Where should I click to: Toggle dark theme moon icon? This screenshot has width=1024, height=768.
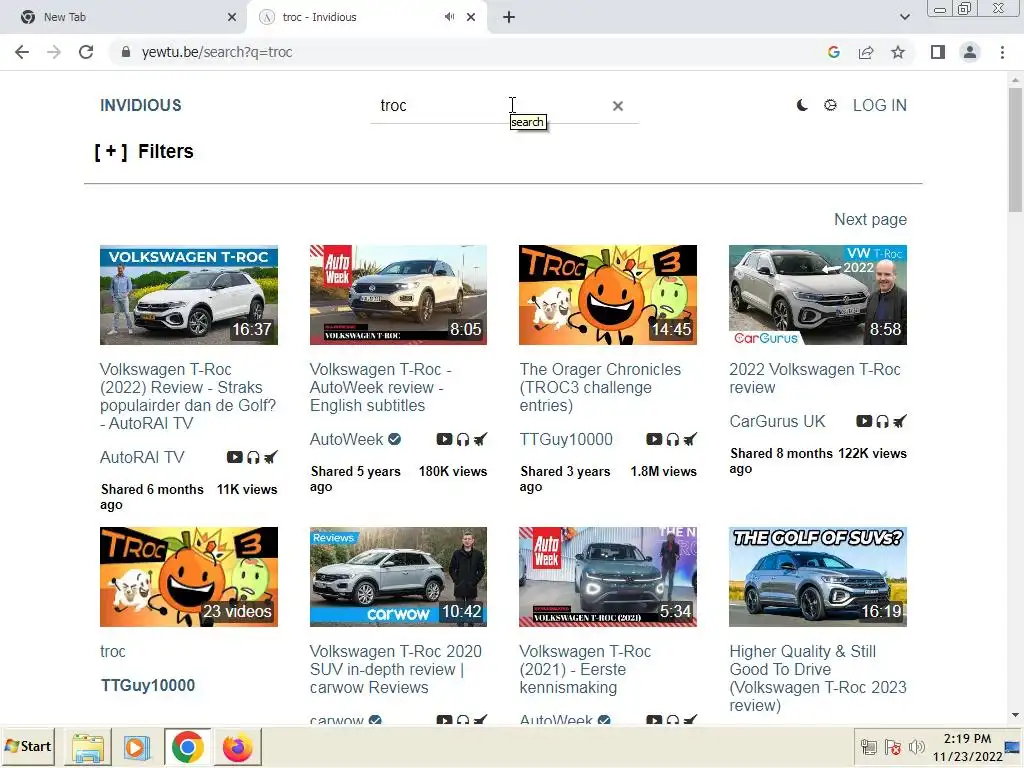[802, 105]
